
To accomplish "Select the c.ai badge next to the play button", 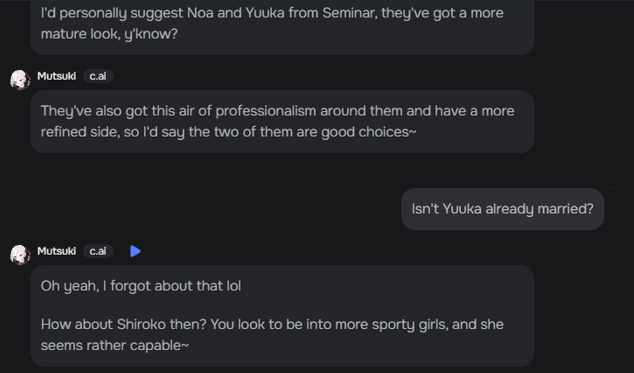I will (x=98, y=251).
